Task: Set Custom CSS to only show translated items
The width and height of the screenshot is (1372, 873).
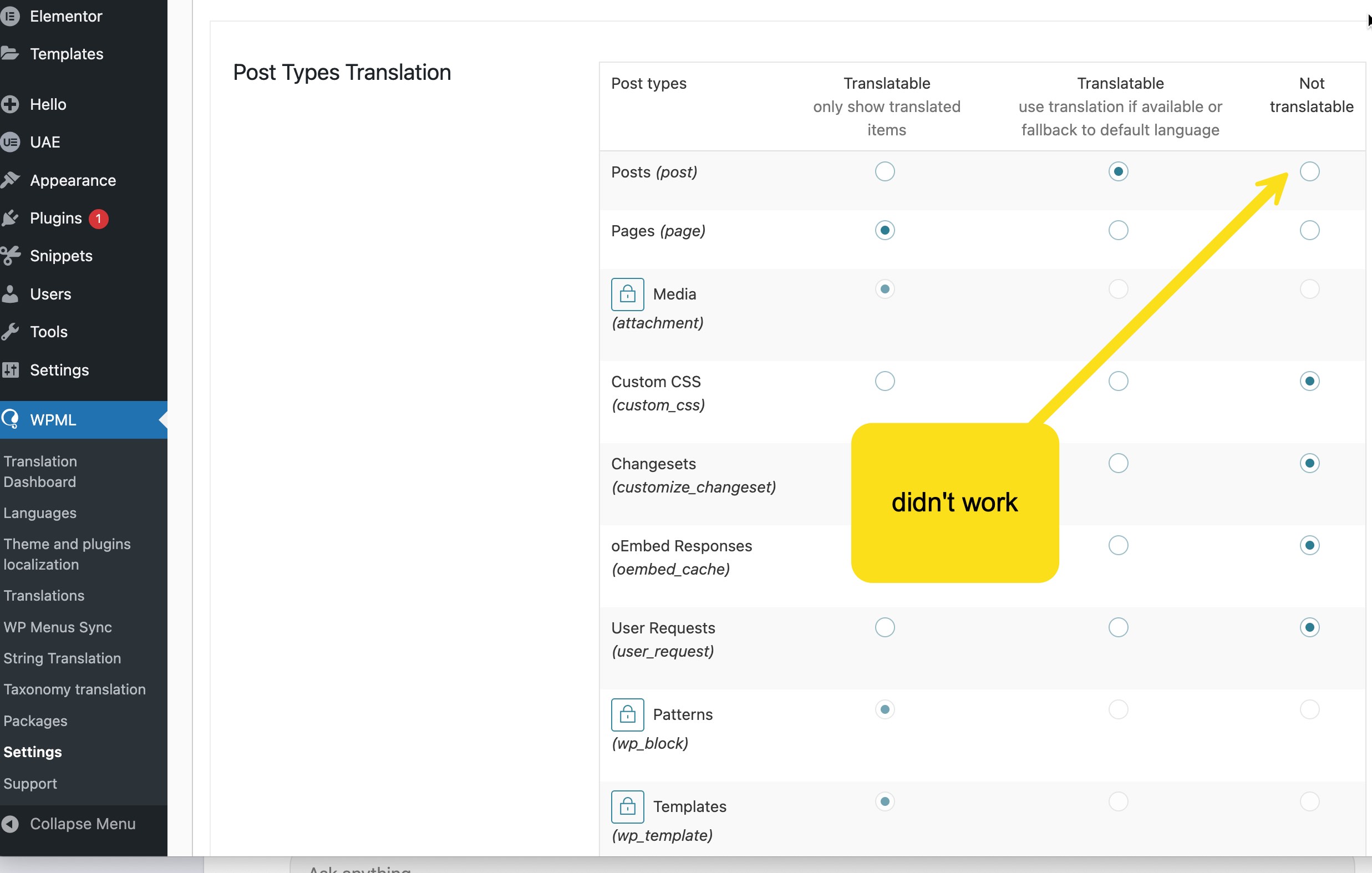Action: click(885, 380)
